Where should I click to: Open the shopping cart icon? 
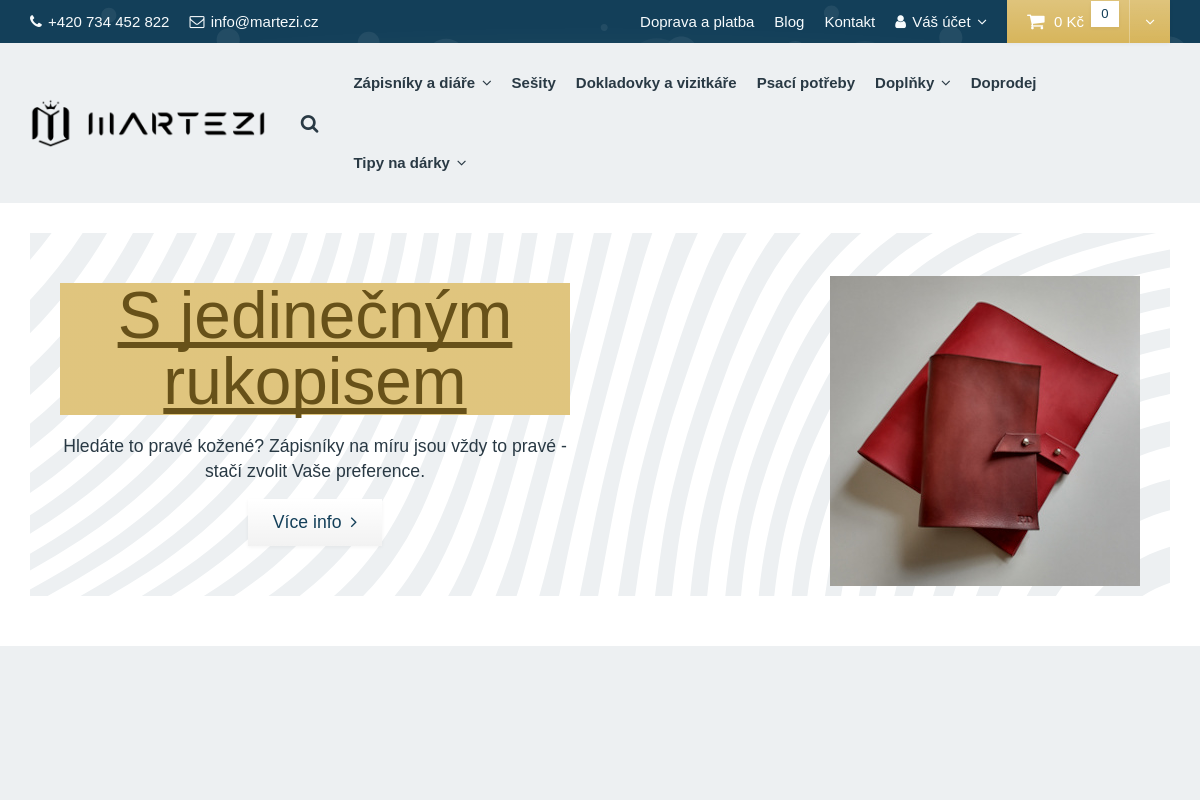1036,22
